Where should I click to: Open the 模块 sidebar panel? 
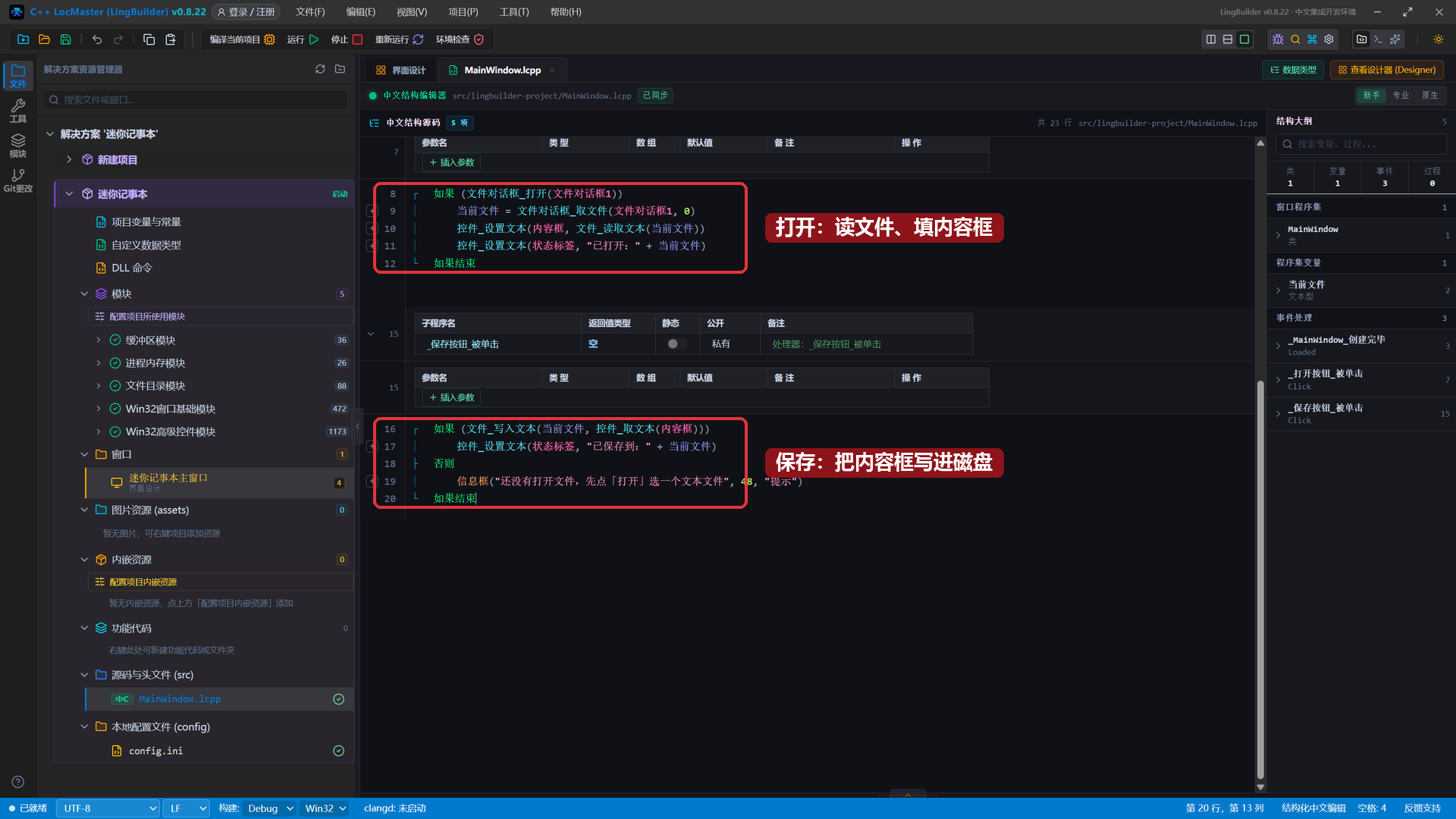tap(18, 146)
